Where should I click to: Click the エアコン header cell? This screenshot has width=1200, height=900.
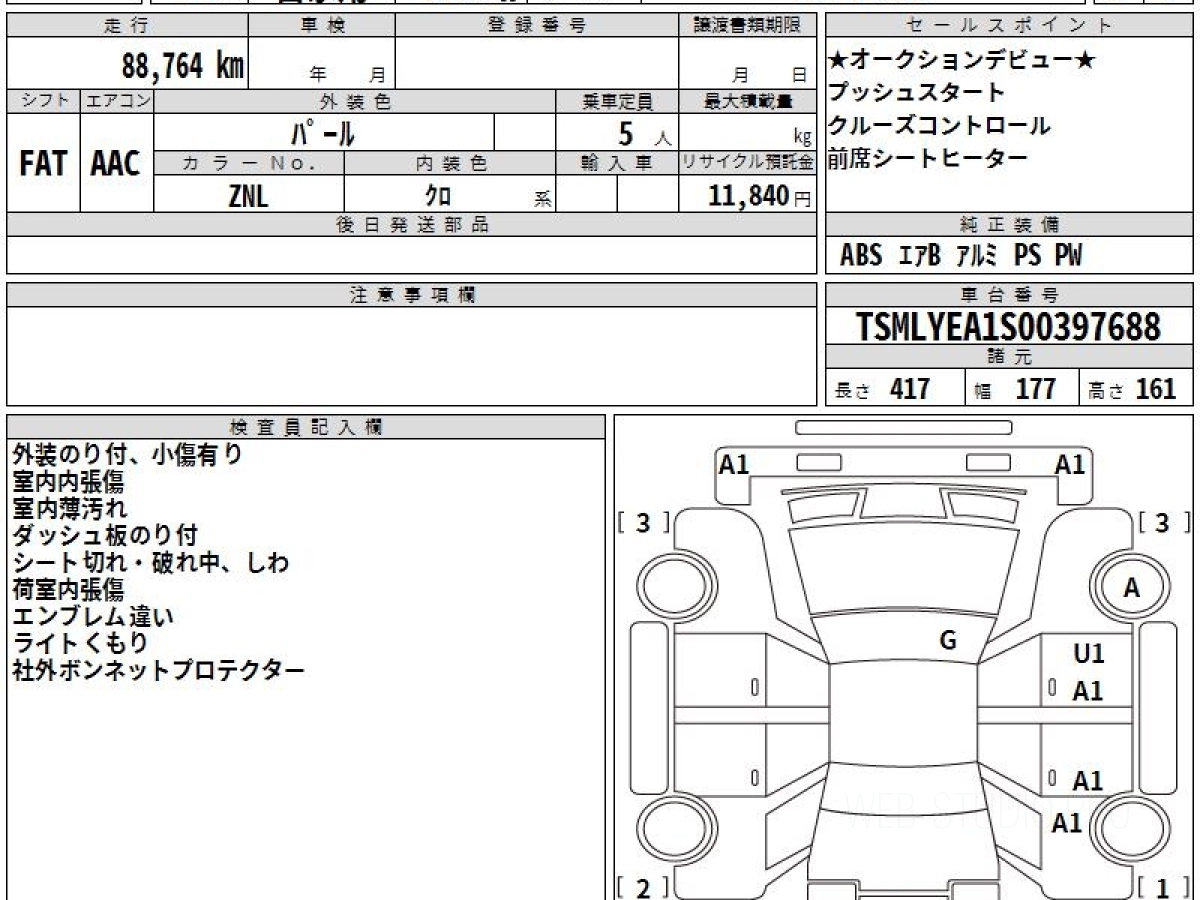(x=117, y=101)
